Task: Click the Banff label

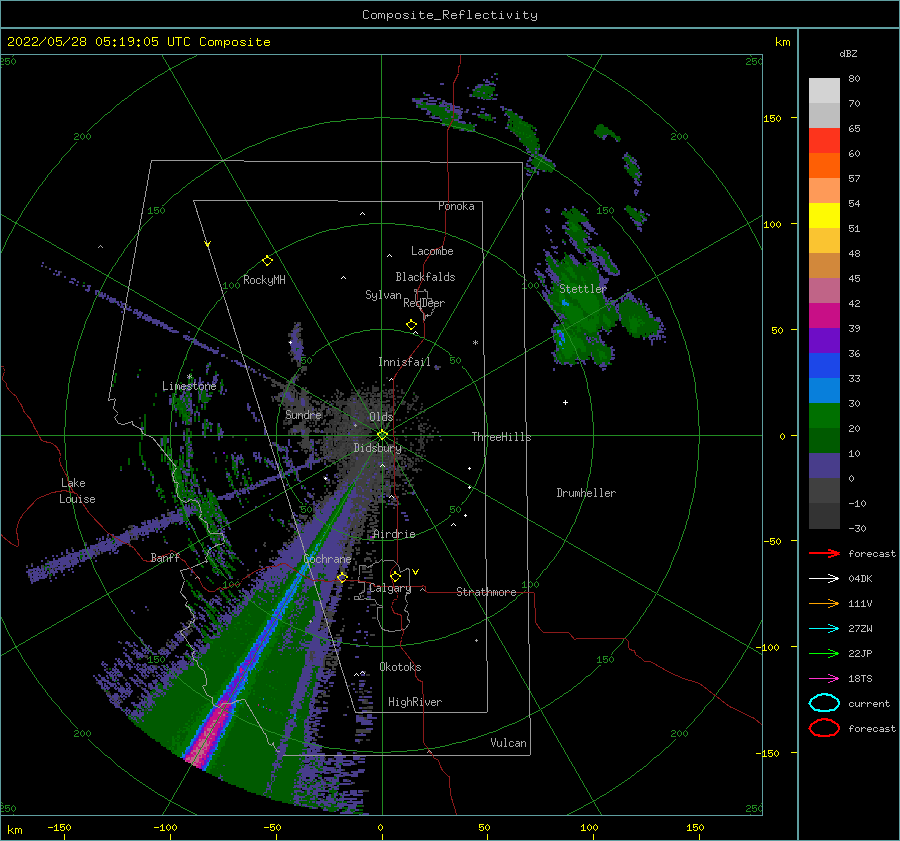Action: [x=165, y=557]
